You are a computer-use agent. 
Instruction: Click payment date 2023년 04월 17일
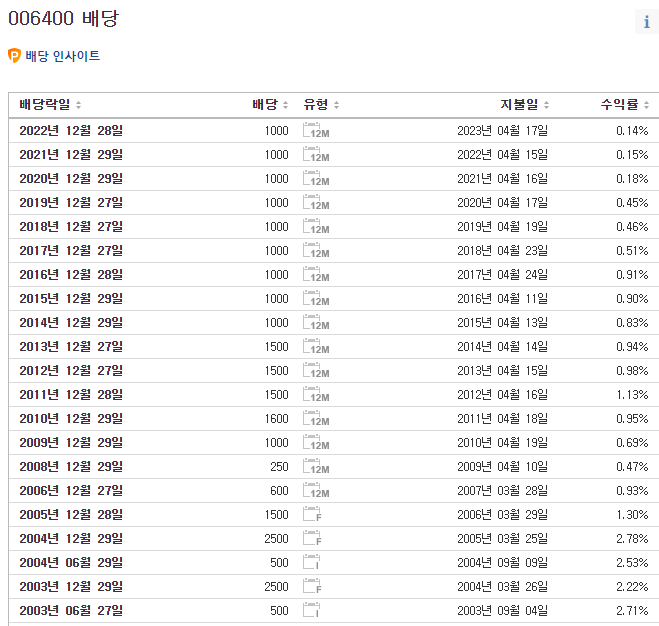[503, 130]
